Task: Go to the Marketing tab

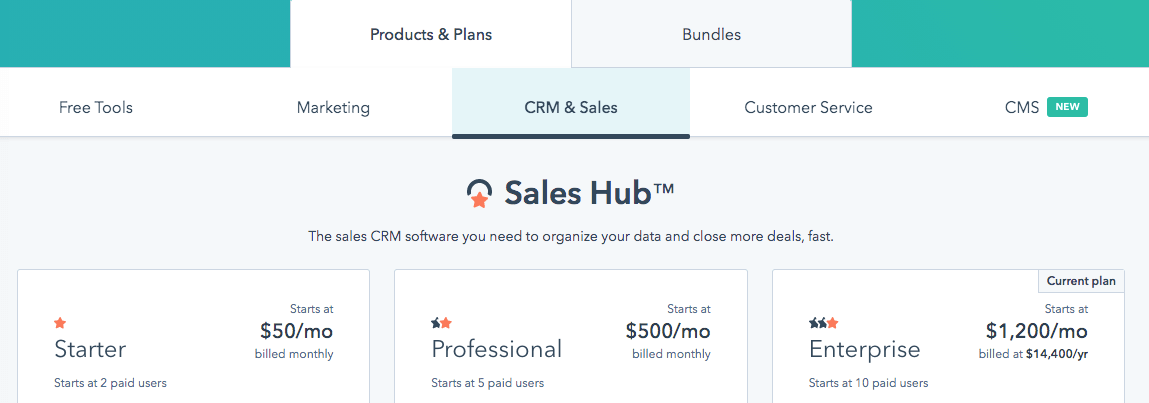Action: pos(333,107)
